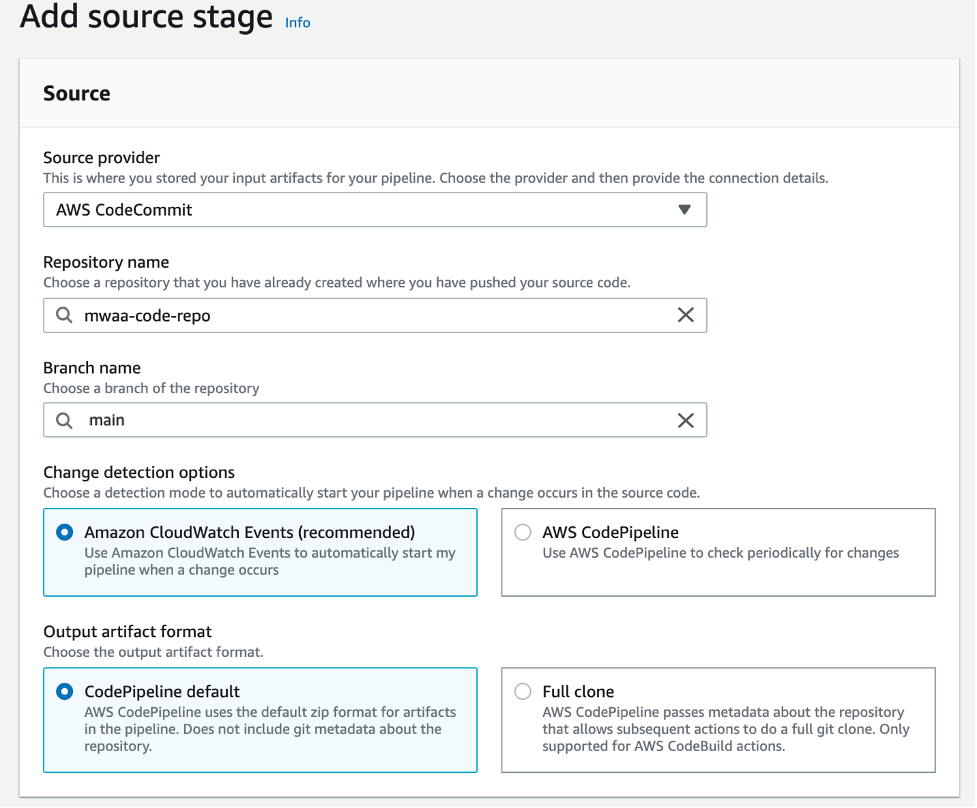Open the AWS CodeCommit provider dropdown
The image size is (977, 808).
coord(374,210)
